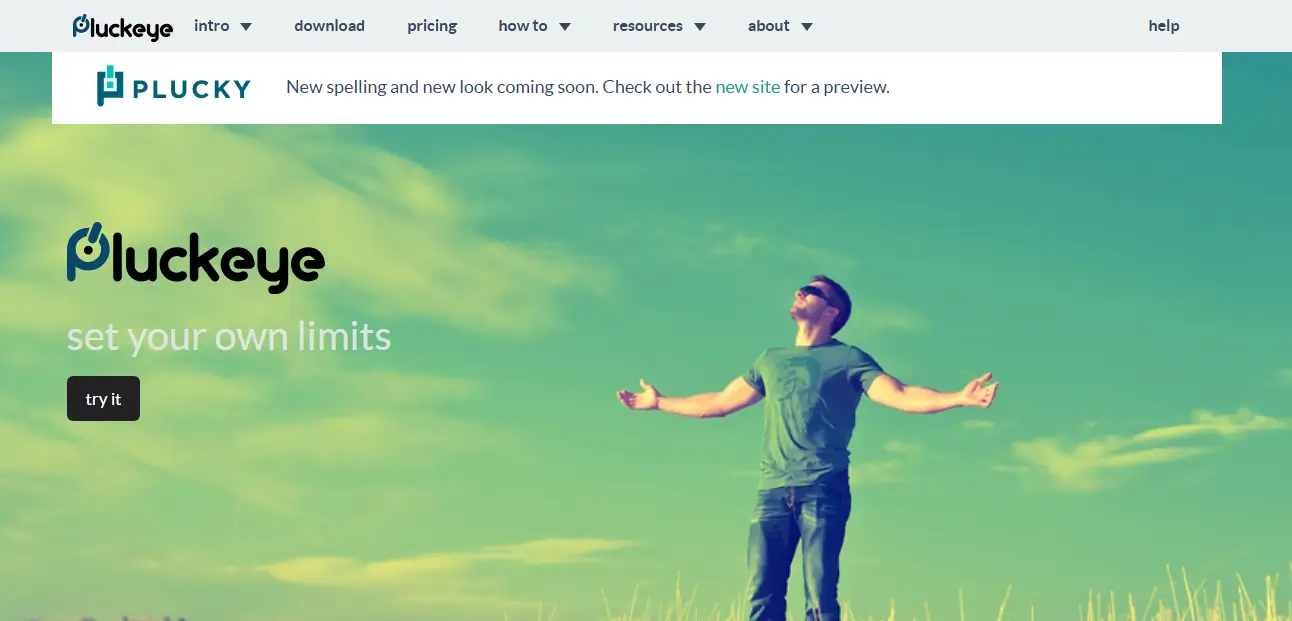Follow the new site link
Image resolution: width=1292 pixels, height=621 pixels.
click(x=748, y=87)
